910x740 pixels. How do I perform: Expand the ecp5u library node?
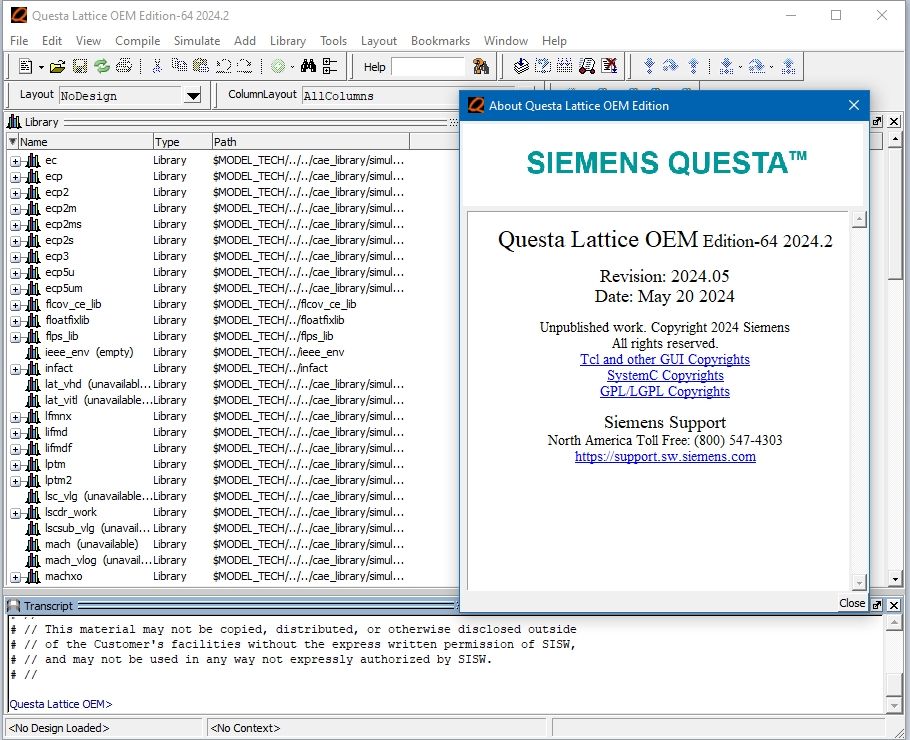point(16,273)
